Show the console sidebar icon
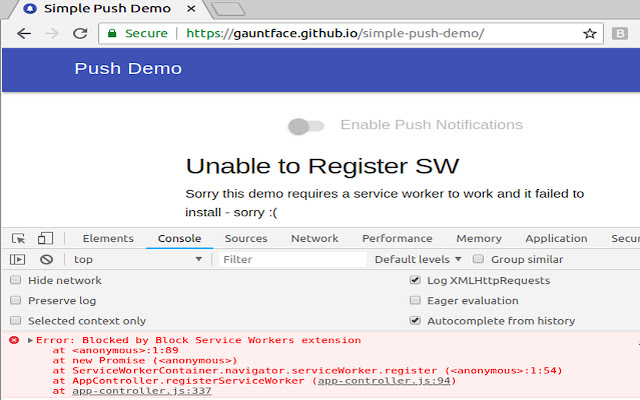Image resolution: width=640 pixels, height=400 pixels. click(x=18, y=259)
